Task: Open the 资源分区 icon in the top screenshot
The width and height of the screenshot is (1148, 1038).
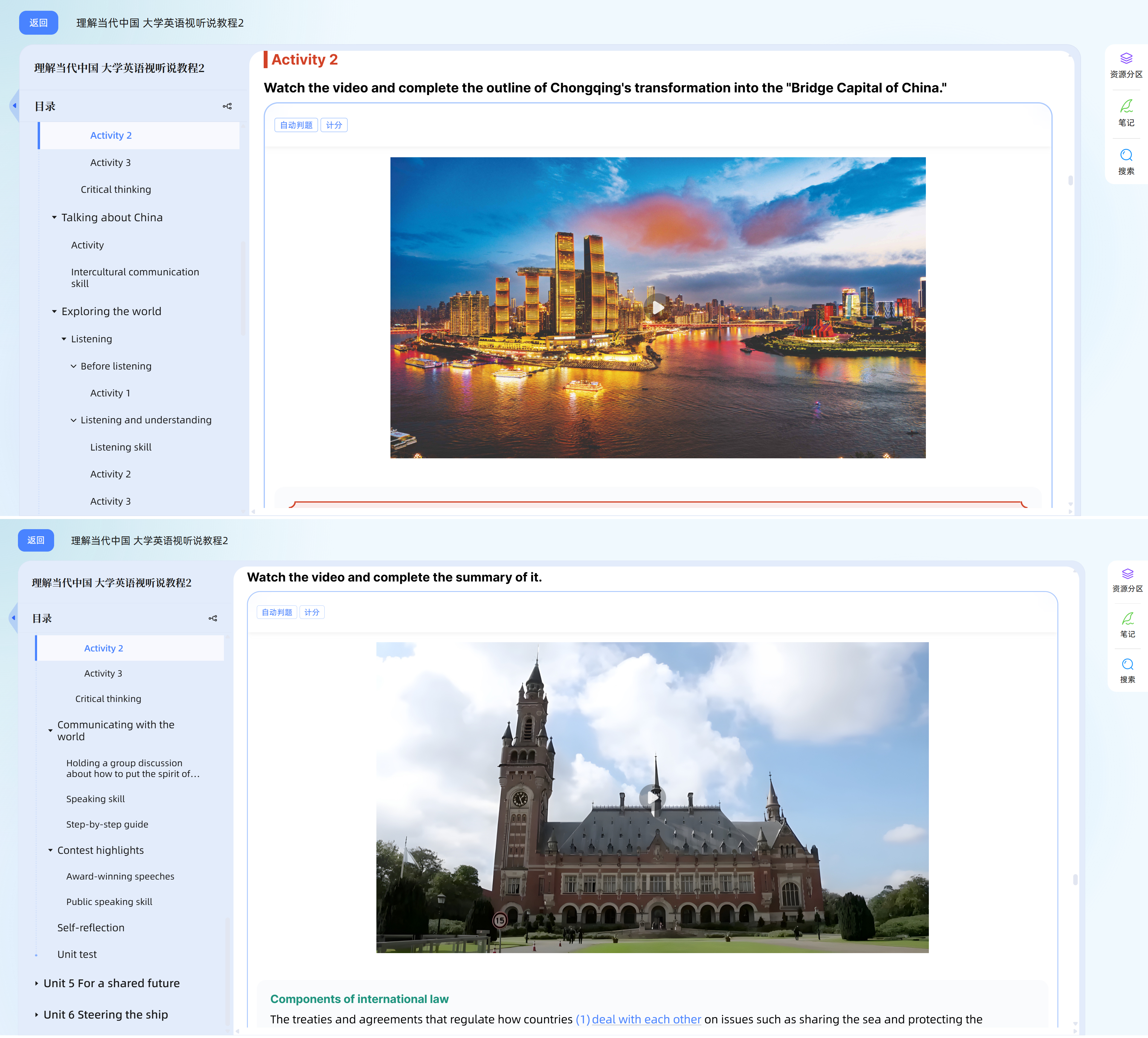Action: coord(1126,65)
